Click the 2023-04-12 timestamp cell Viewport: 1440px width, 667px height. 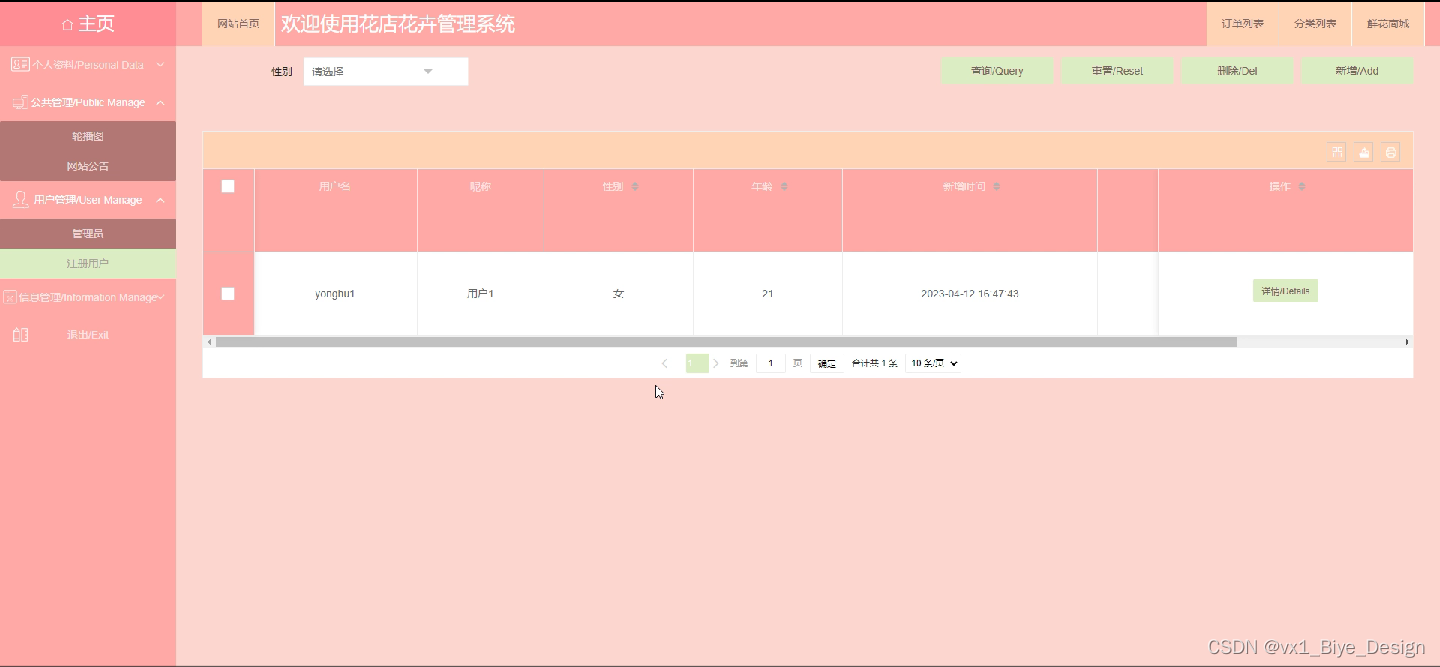click(970, 294)
